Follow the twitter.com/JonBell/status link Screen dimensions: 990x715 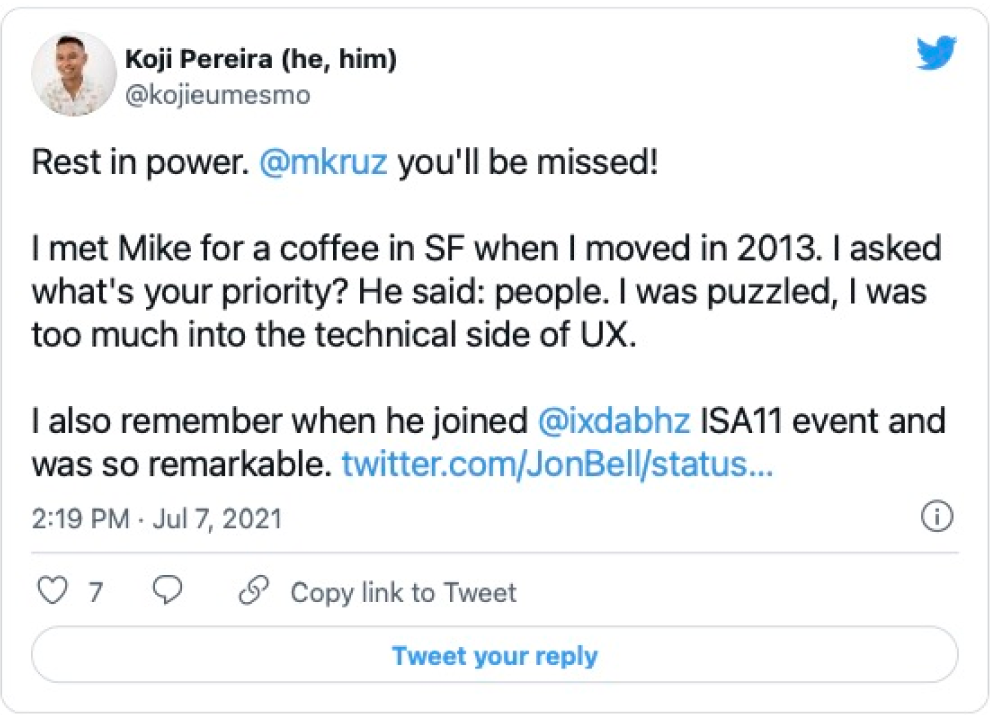point(557,465)
